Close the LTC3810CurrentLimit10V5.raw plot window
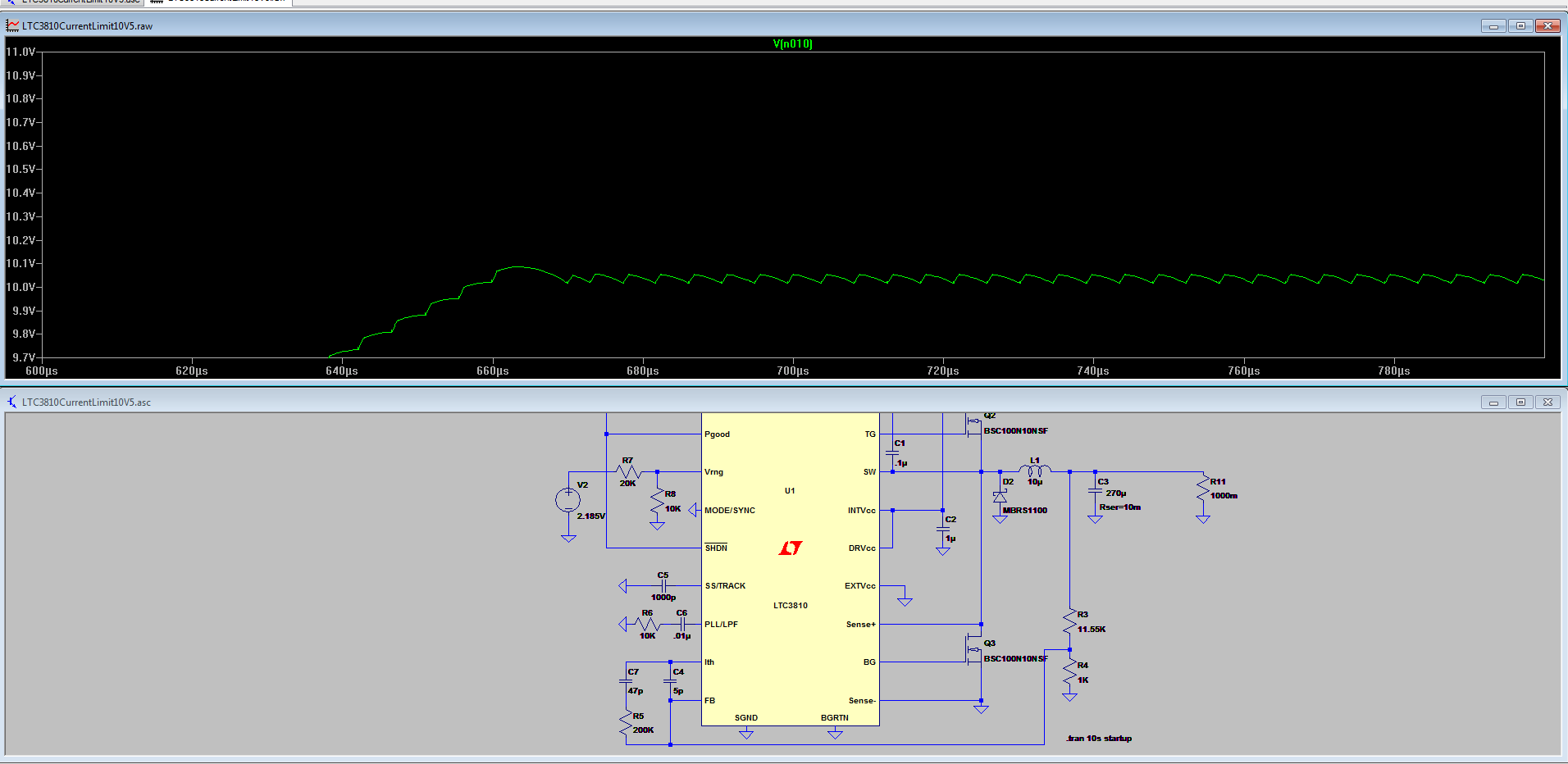The width and height of the screenshot is (1568, 764). coord(1547,26)
